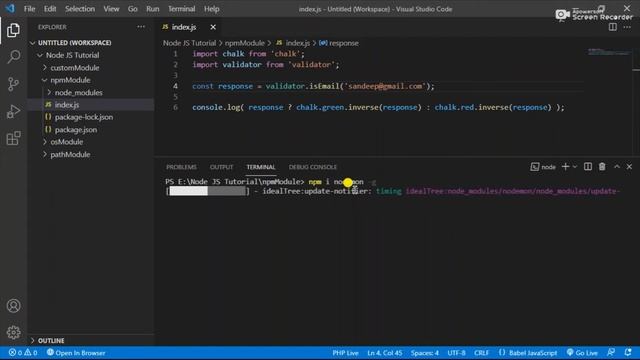Click Ln 4, Col 45 cursor position

pyautogui.click(x=384, y=353)
